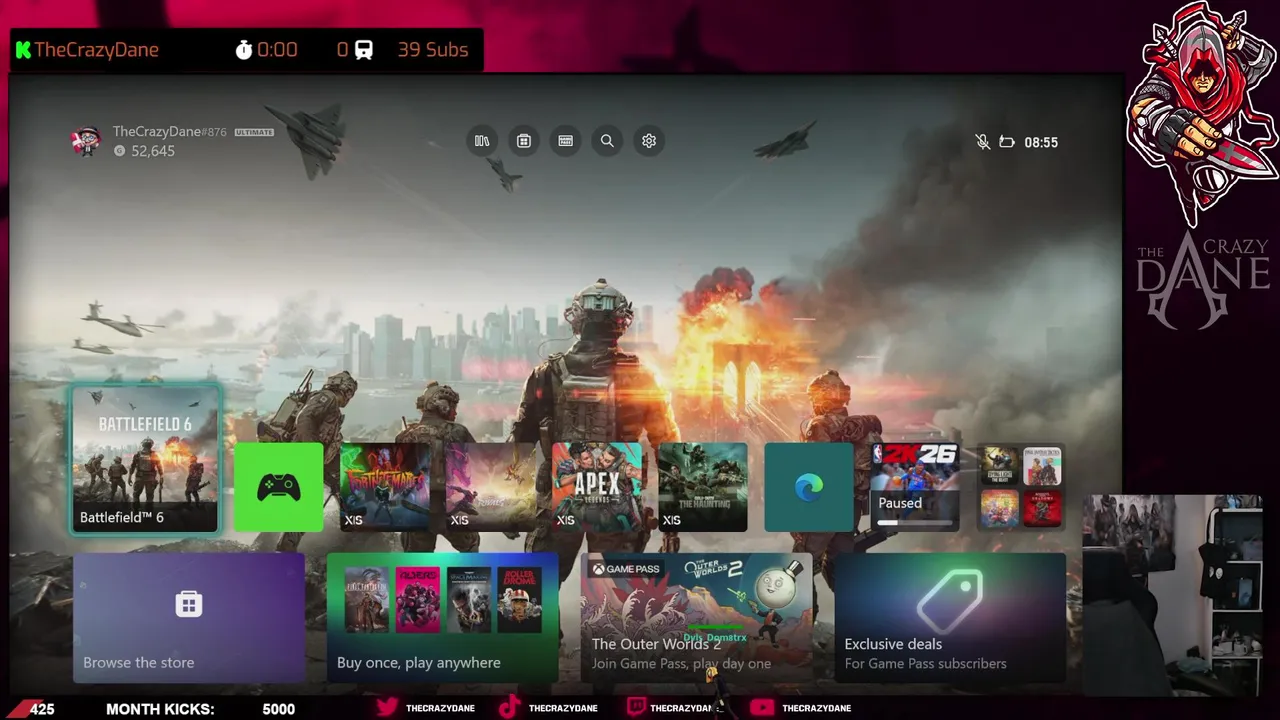Open TheCrazyDane profile gamerpic
The width and height of the screenshot is (1280, 720).
coord(87,141)
